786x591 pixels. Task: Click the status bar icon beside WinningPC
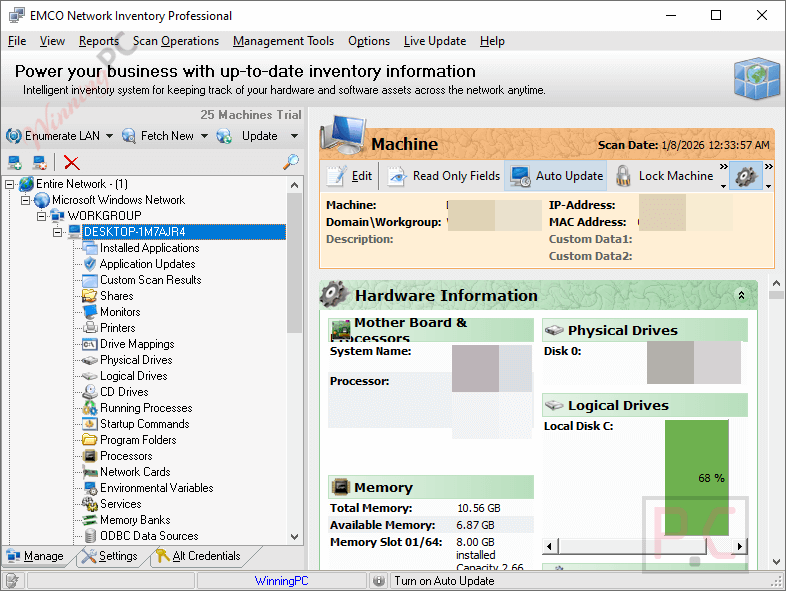tap(379, 580)
